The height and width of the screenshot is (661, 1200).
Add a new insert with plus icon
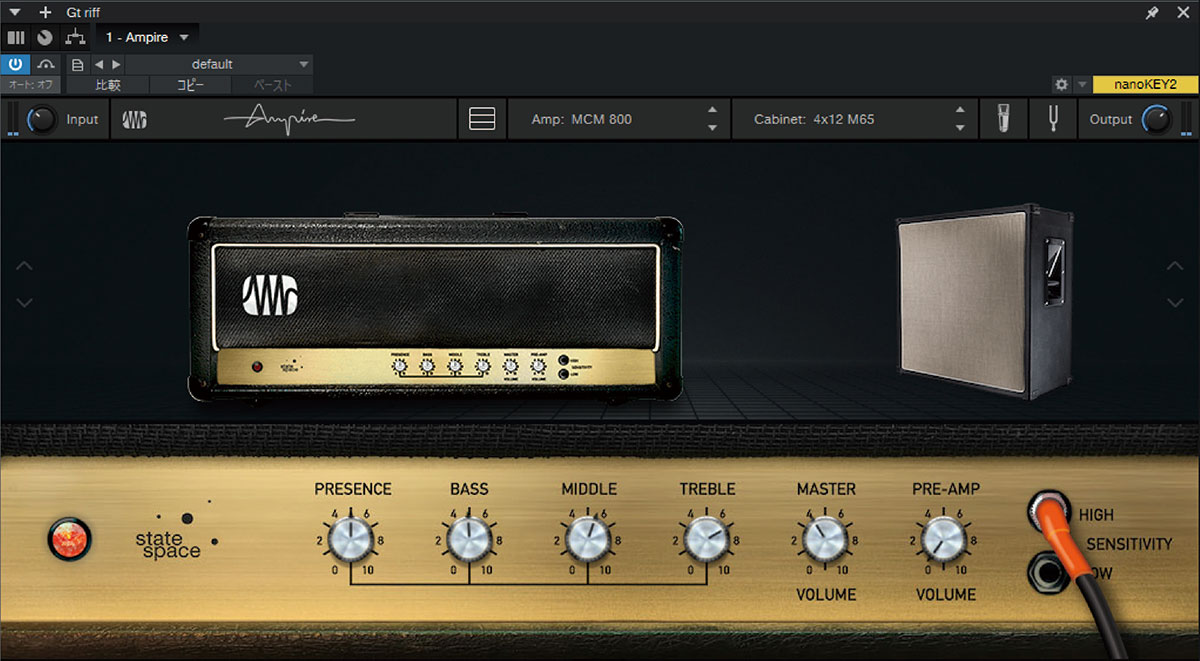(x=45, y=12)
